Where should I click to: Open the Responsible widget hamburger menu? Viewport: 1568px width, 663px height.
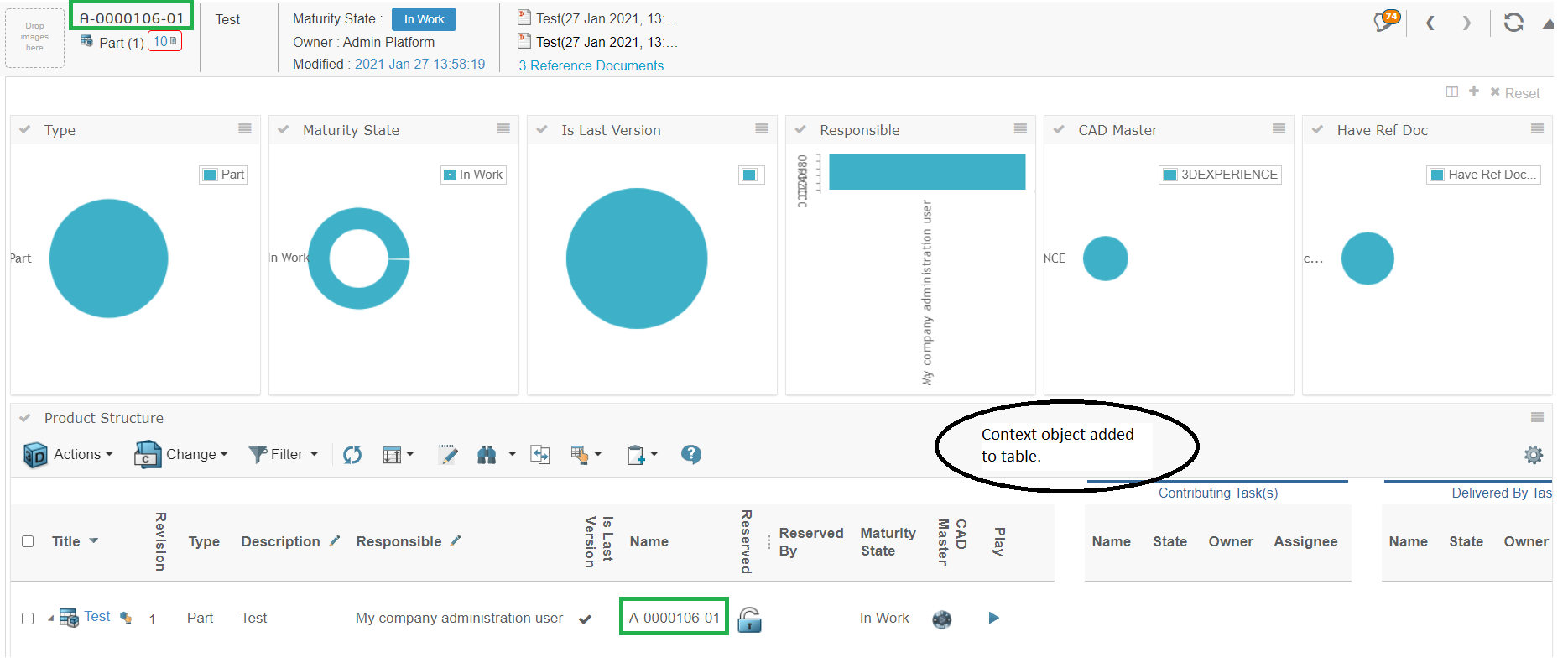point(1020,129)
